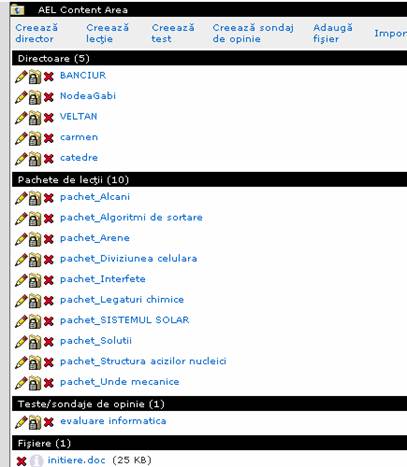Choose Creează lecţie from the toolbar
Viewport: 407px width, 467px height.
click(x=107, y=33)
